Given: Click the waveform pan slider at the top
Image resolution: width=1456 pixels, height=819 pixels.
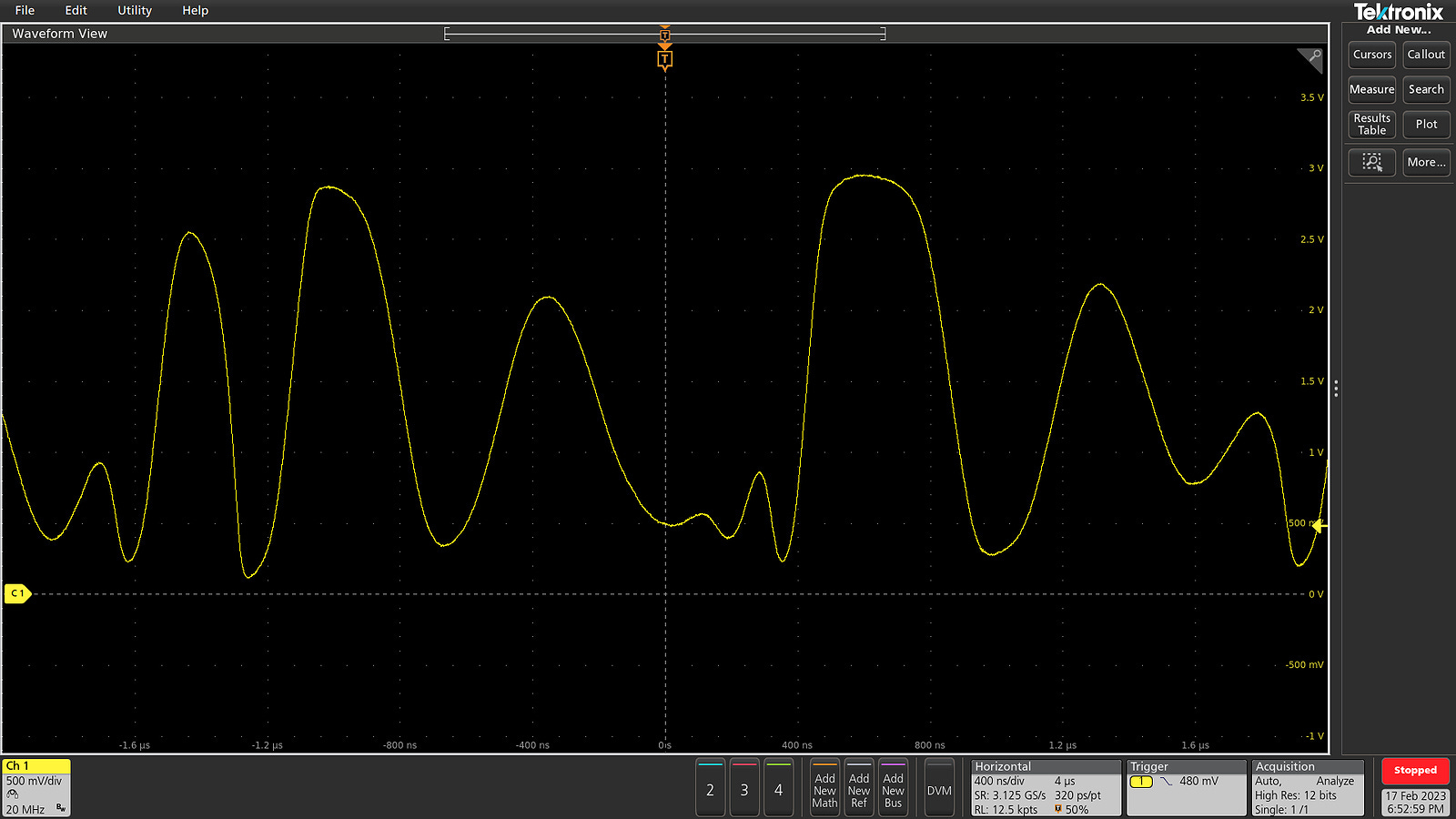Looking at the screenshot, I should (x=664, y=33).
